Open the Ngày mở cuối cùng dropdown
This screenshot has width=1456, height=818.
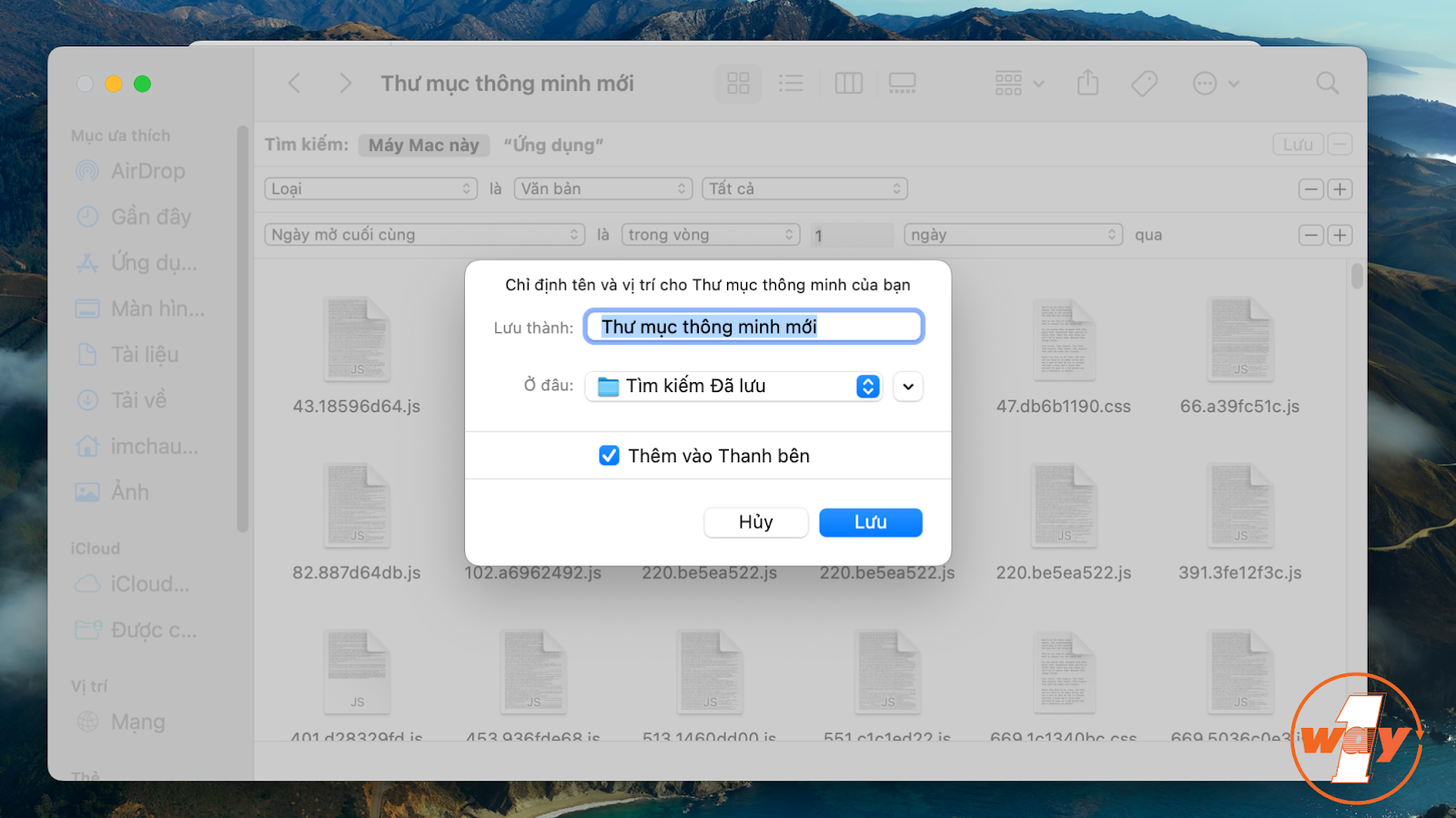coord(424,235)
